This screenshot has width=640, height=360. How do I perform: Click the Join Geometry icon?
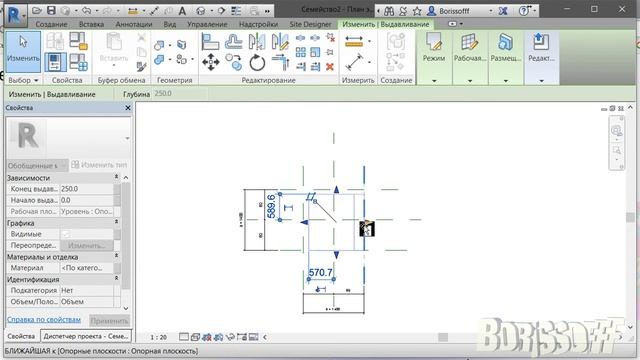pyautogui.click(x=159, y=60)
